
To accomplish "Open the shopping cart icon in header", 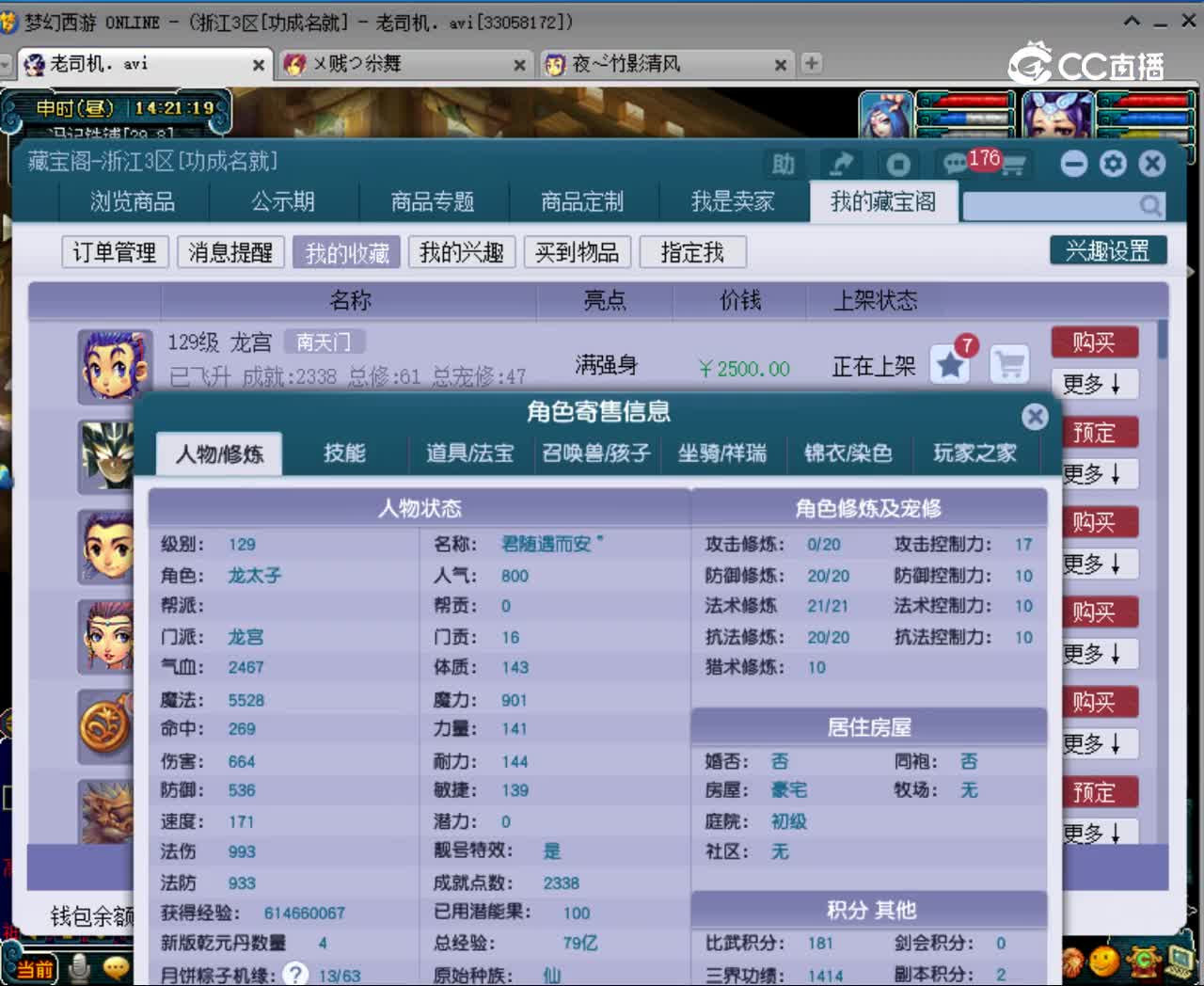I will click(1013, 167).
